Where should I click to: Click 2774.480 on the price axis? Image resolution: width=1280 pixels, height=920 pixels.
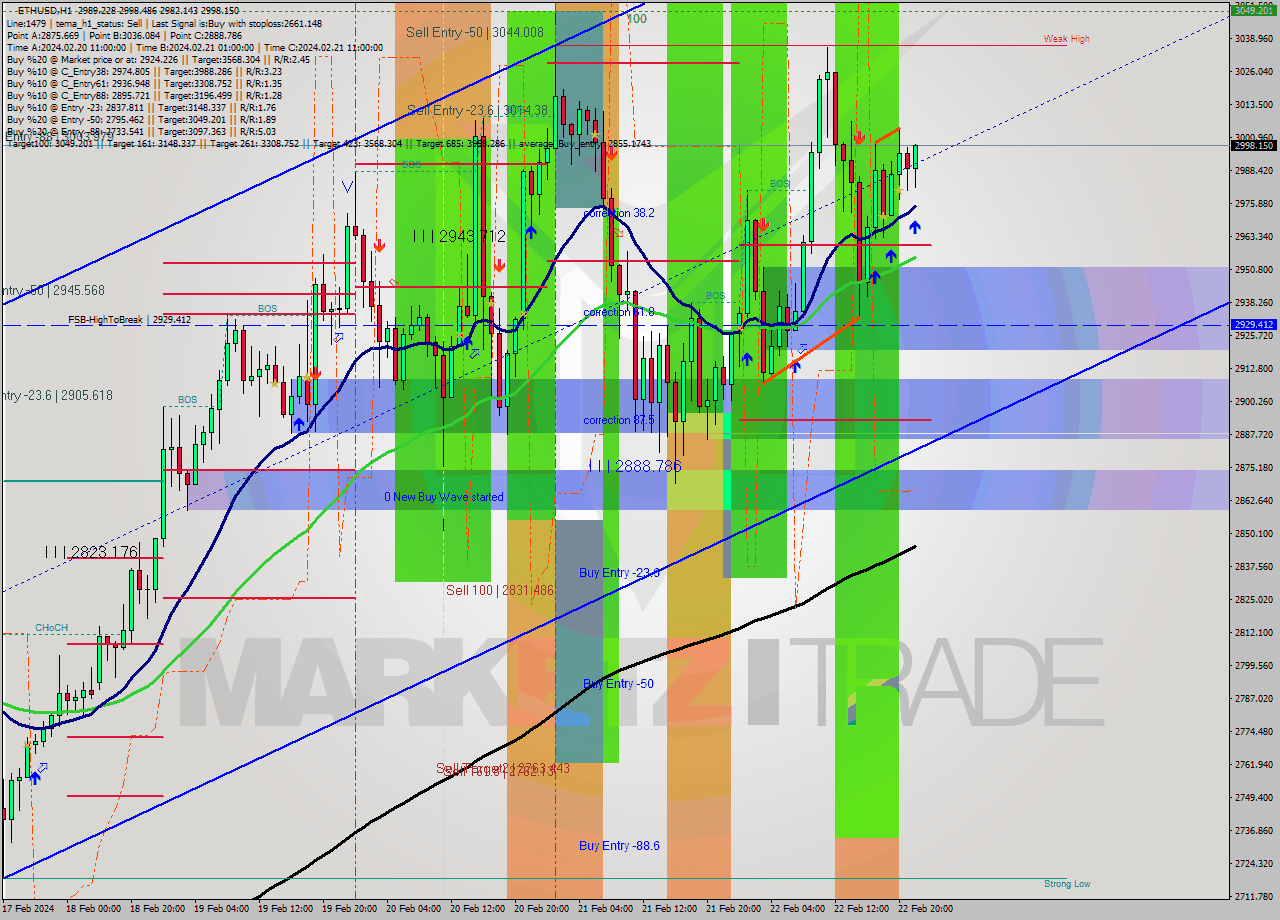(x=1254, y=732)
